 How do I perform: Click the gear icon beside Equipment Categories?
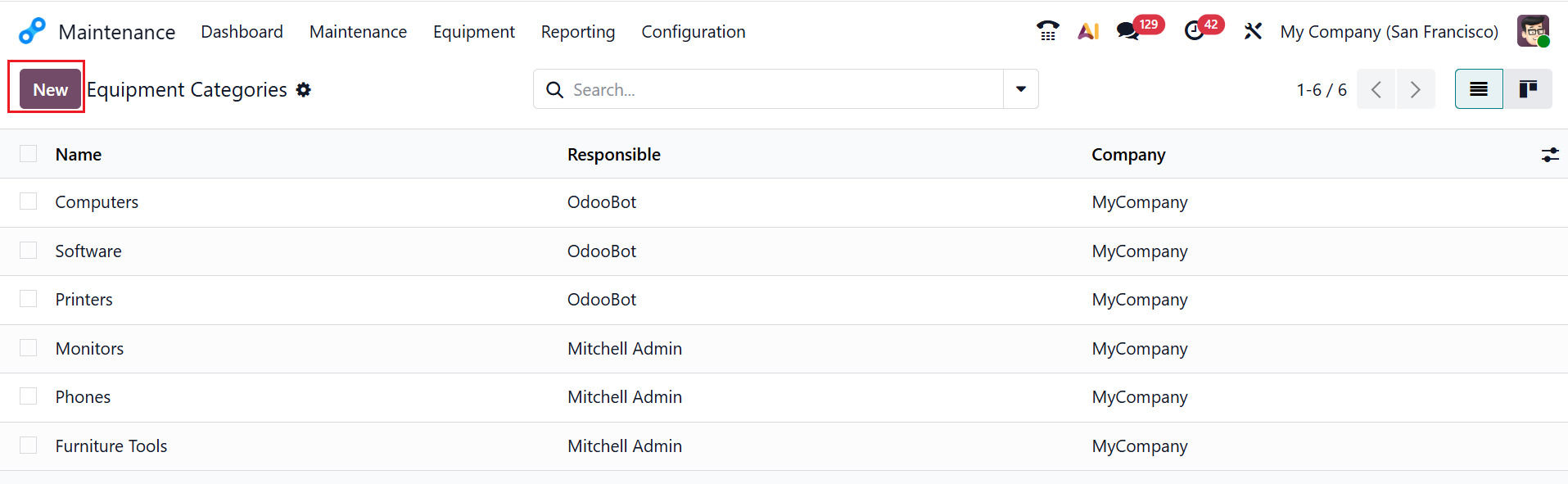[304, 90]
